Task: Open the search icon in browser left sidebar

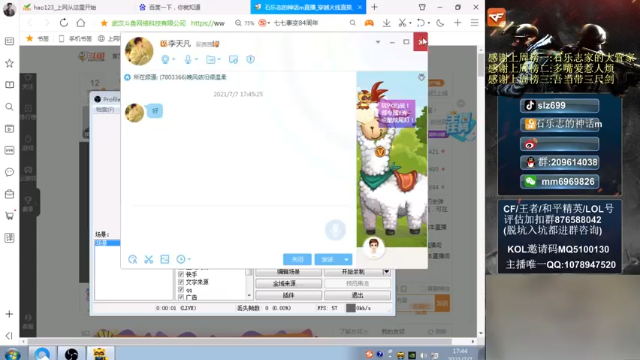Action: (9, 107)
